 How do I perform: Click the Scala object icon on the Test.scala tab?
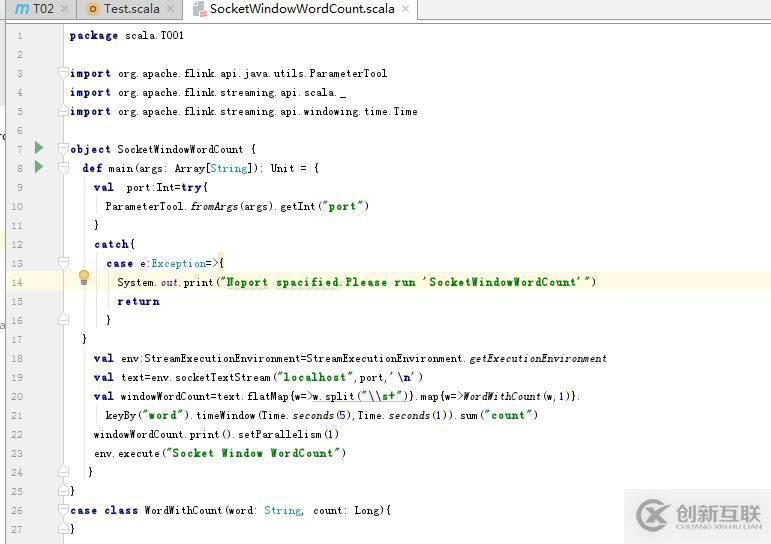[x=93, y=9]
